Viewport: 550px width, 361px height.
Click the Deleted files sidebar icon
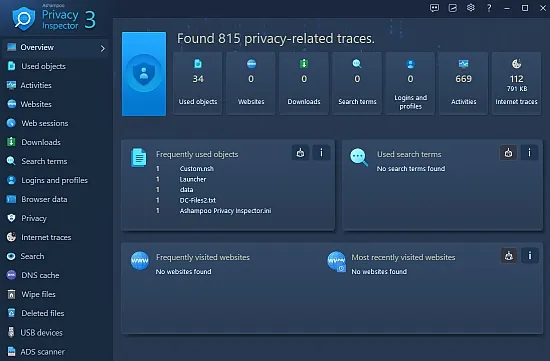11,313
